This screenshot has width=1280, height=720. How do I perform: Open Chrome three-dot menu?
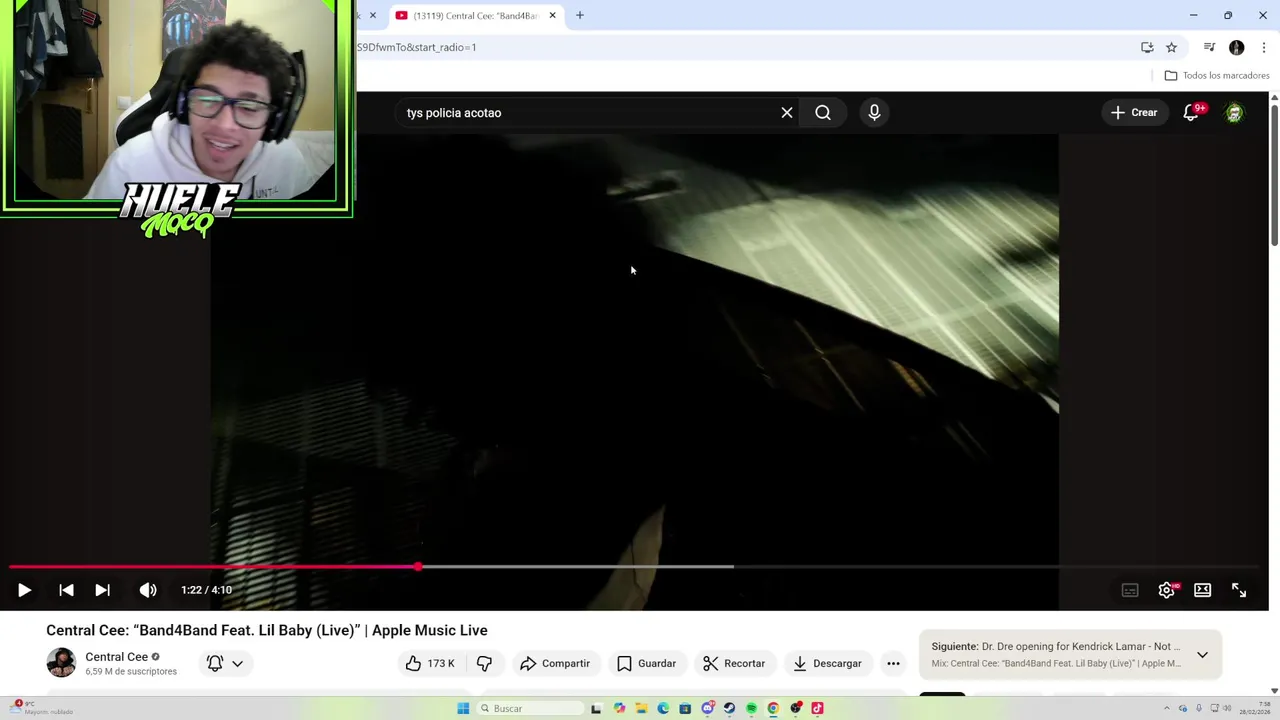[1263, 47]
